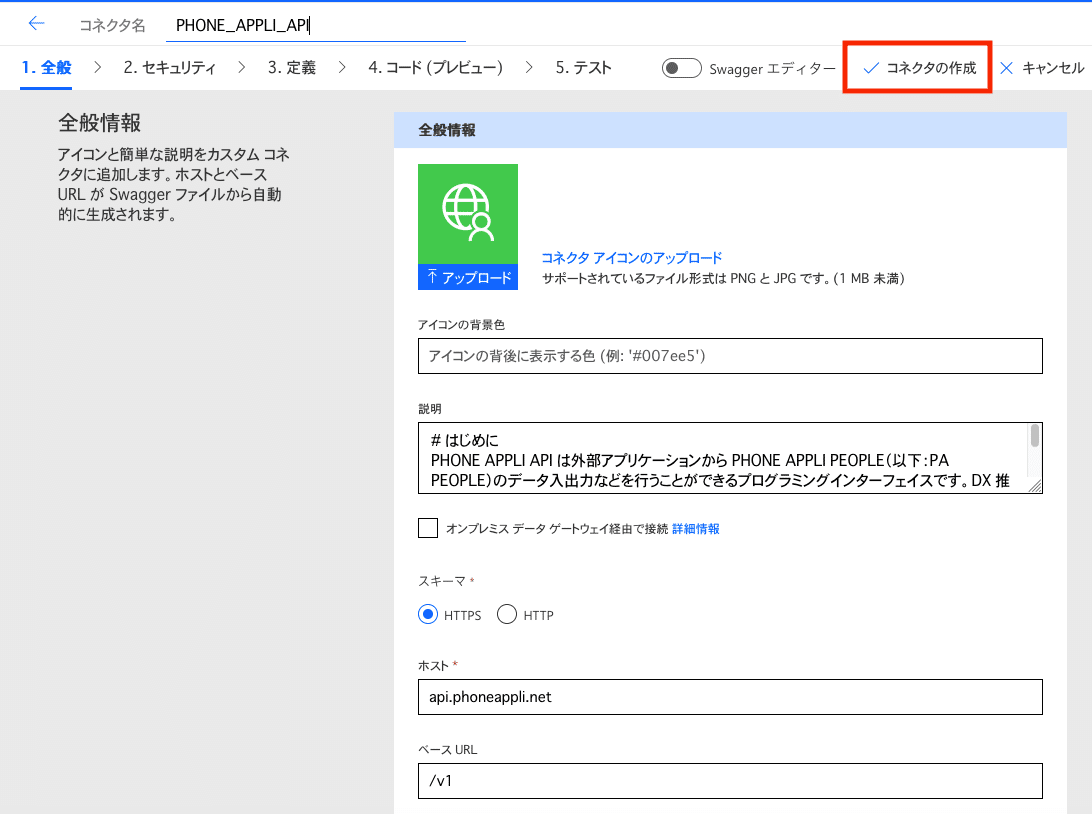Select the HTTPS radio button
The width and height of the screenshot is (1092, 814).
(x=428, y=614)
